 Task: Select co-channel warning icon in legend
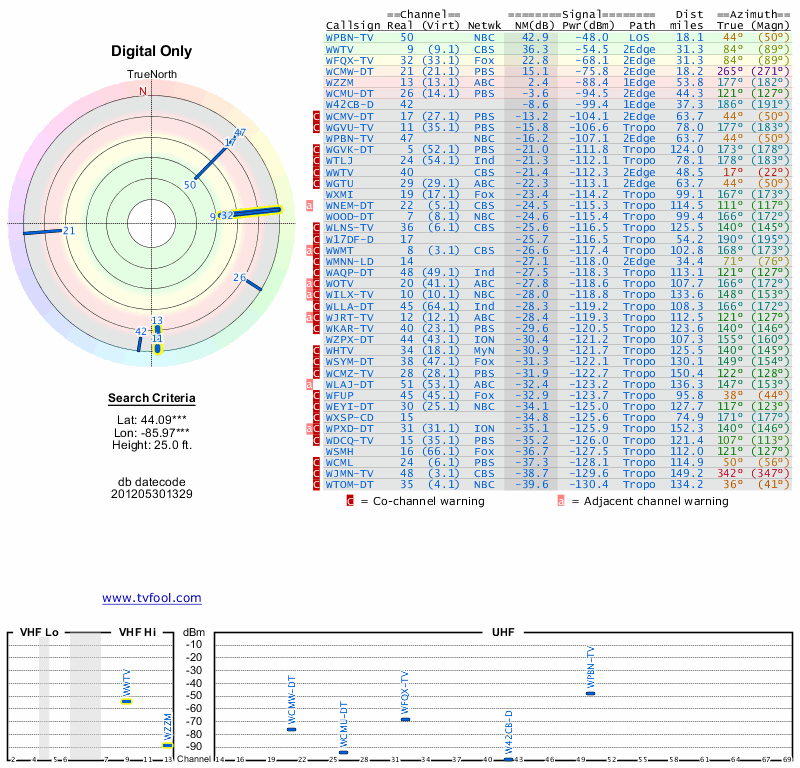(350, 501)
